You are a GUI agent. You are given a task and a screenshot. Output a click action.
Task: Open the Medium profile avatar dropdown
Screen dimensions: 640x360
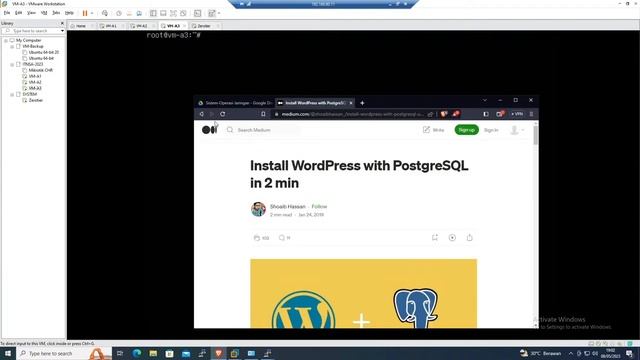517,130
